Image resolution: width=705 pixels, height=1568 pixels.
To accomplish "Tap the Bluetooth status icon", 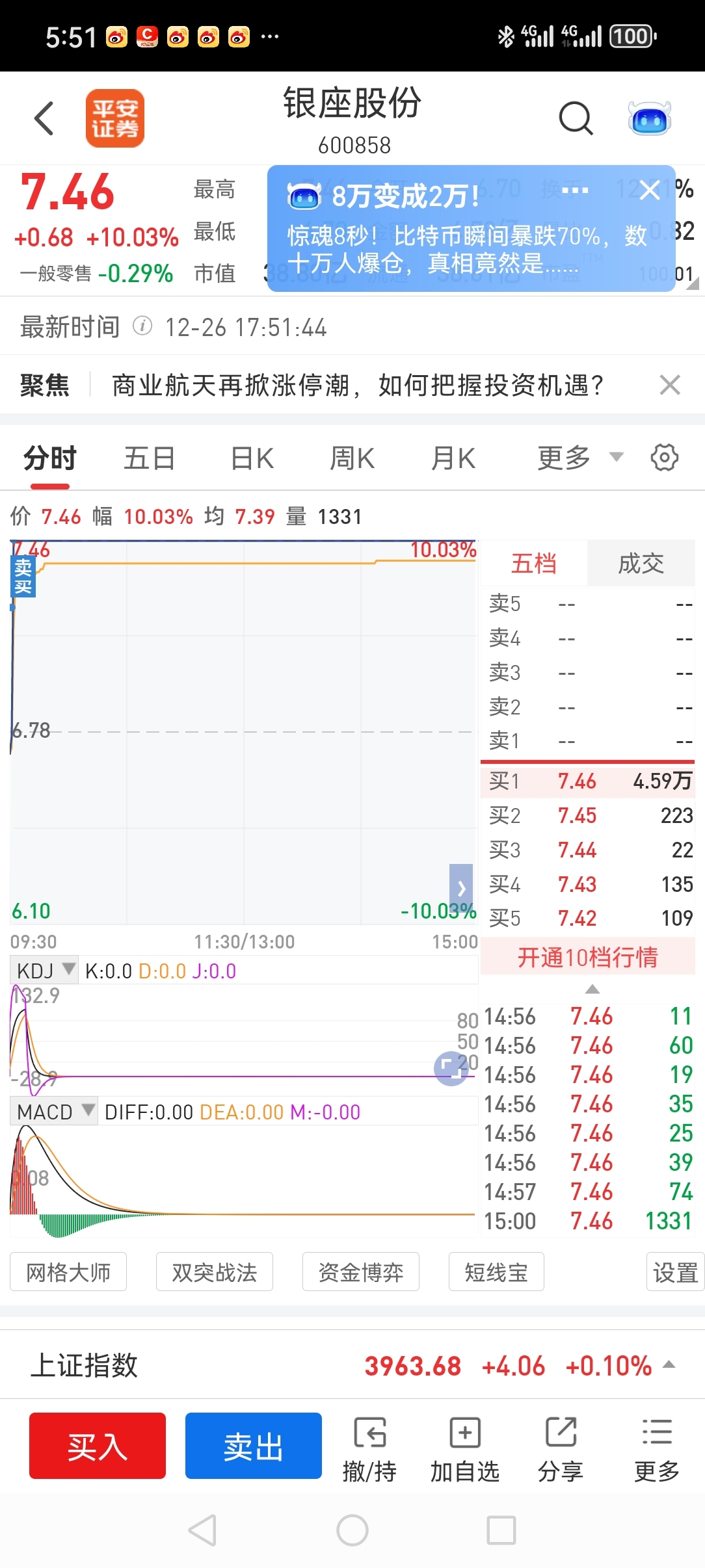I will point(505,36).
